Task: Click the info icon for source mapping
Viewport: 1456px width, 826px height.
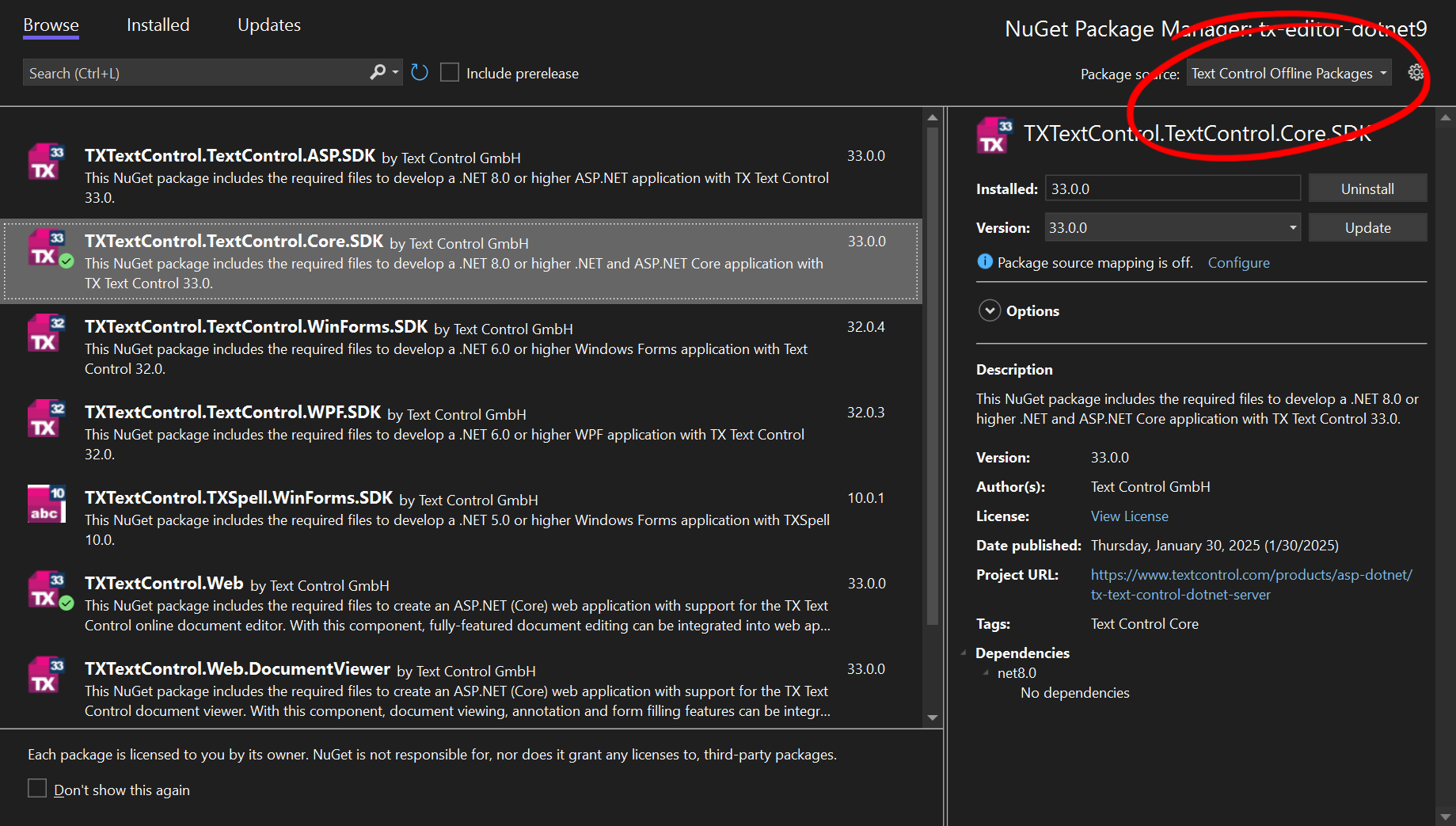Action: tap(984, 262)
